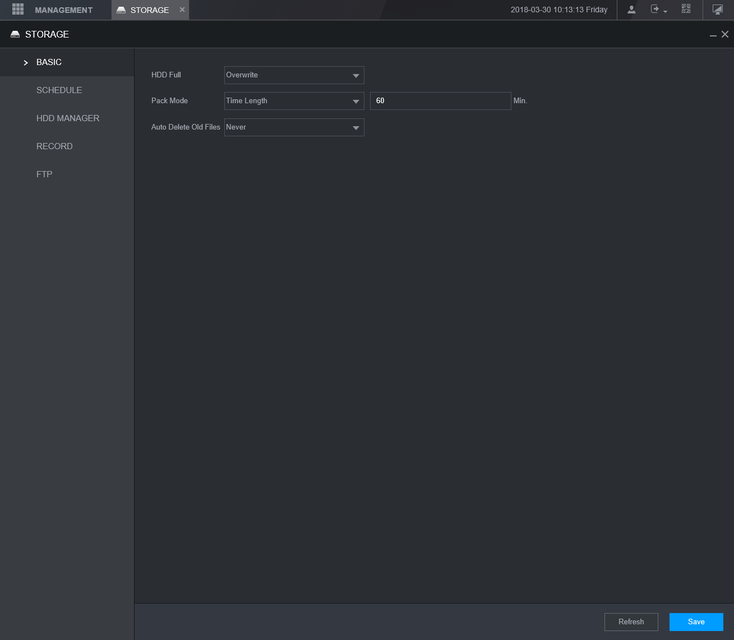This screenshot has width=734, height=640.
Task: Open the Pack Mode dropdown
Action: pyautogui.click(x=294, y=101)
